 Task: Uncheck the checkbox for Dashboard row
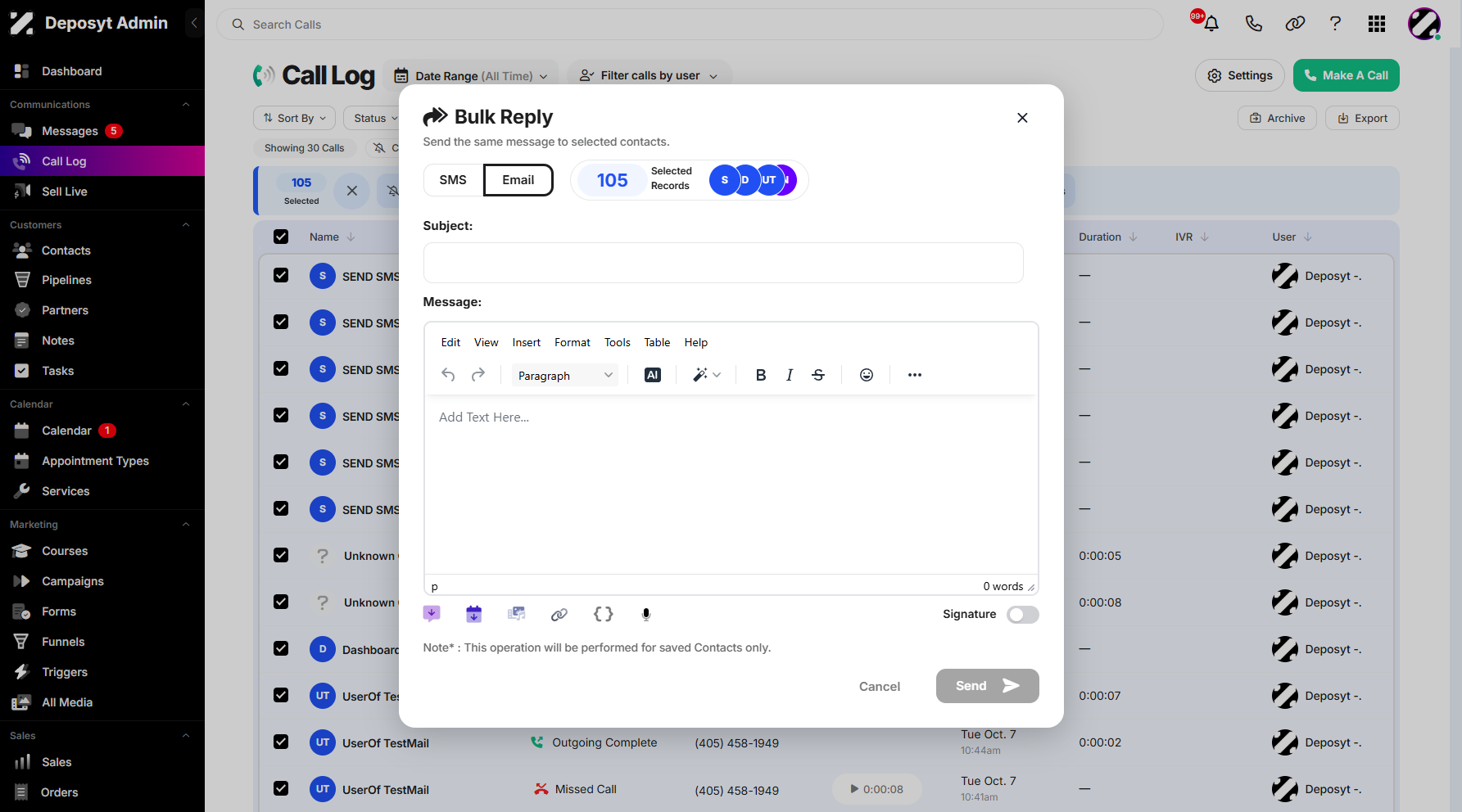[x=281, y=648]
